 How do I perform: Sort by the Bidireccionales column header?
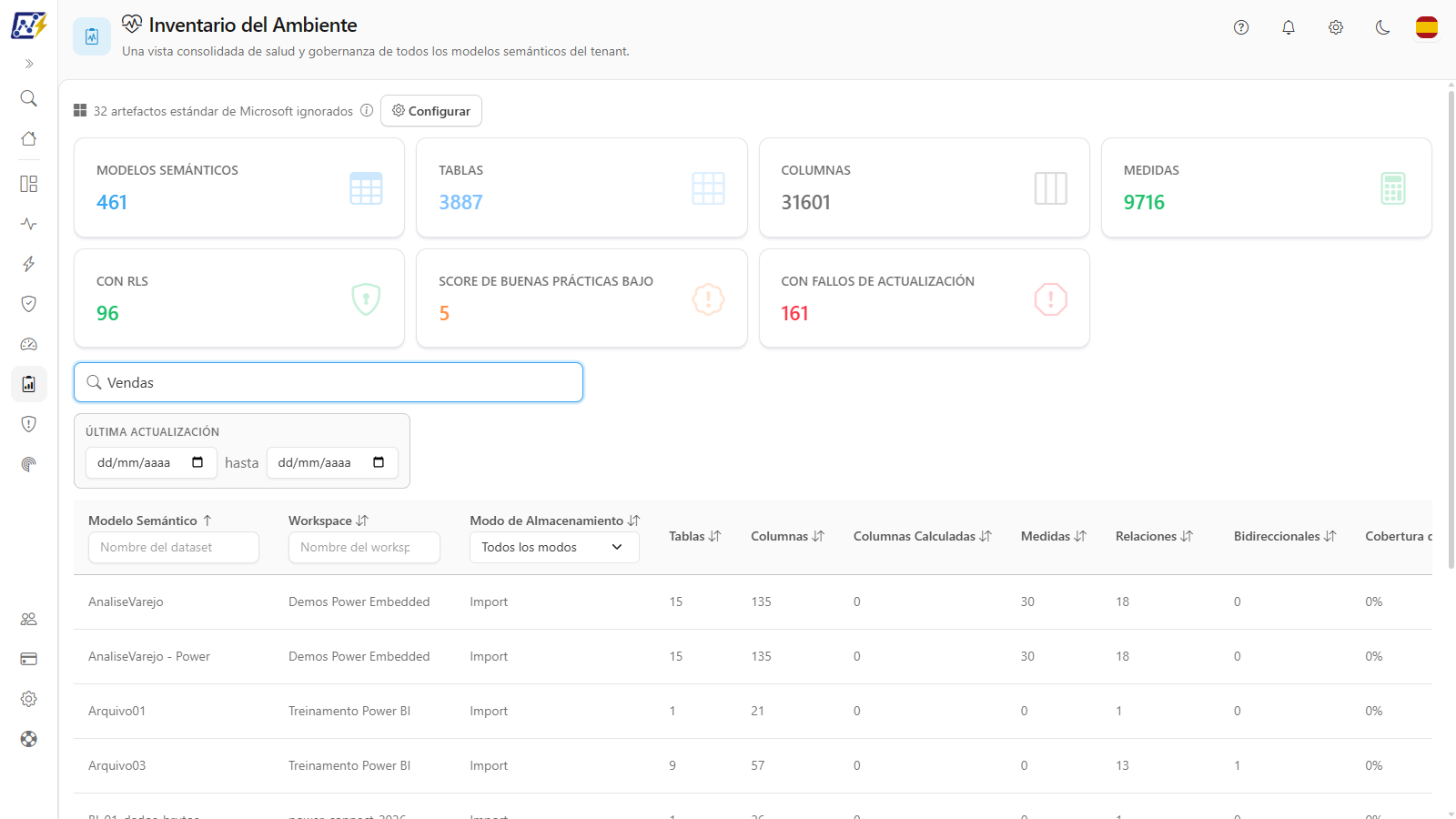click(1285, 536)
